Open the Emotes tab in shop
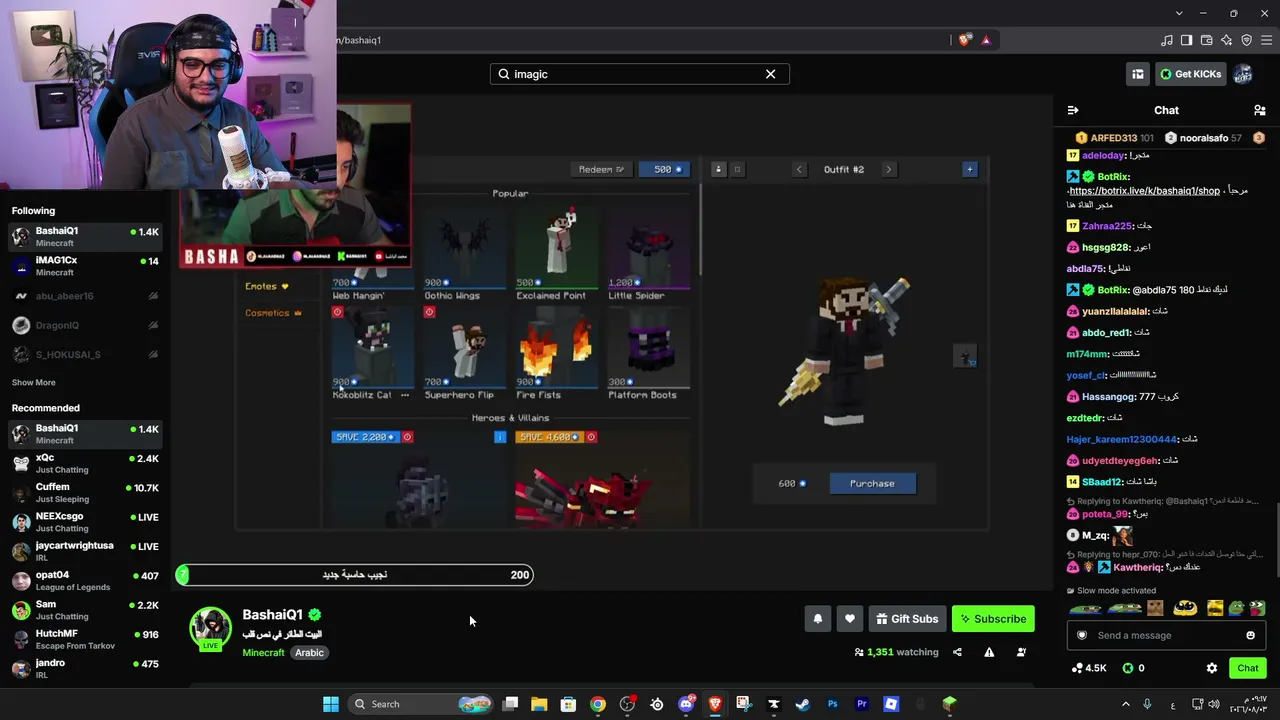Screen dimensions: 1280x720 [267, 287]
